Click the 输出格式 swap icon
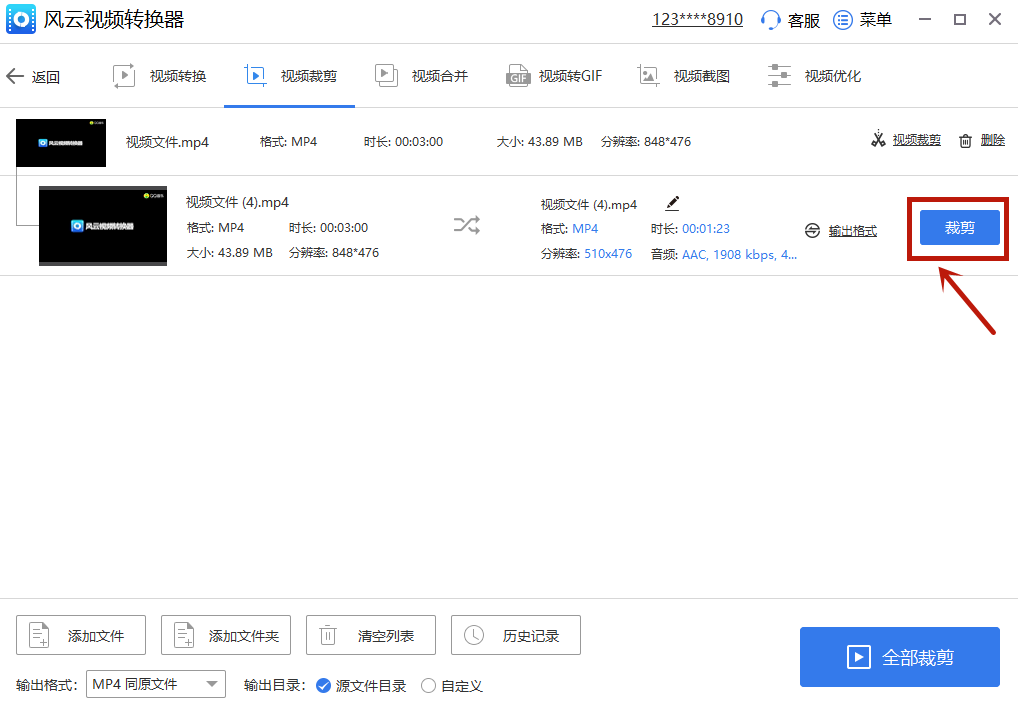This screenshot has width=1018, height=713. click(x=812, y=231)
